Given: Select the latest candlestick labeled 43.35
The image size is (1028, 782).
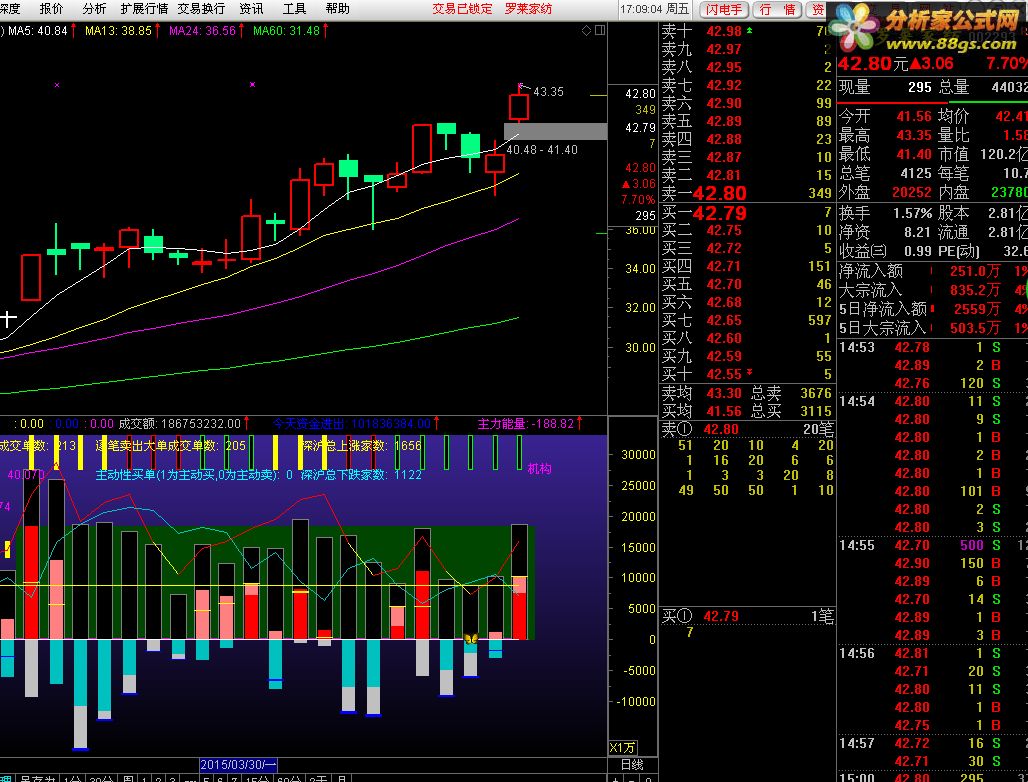Looking at the screenshot, I should click(519, 106).
